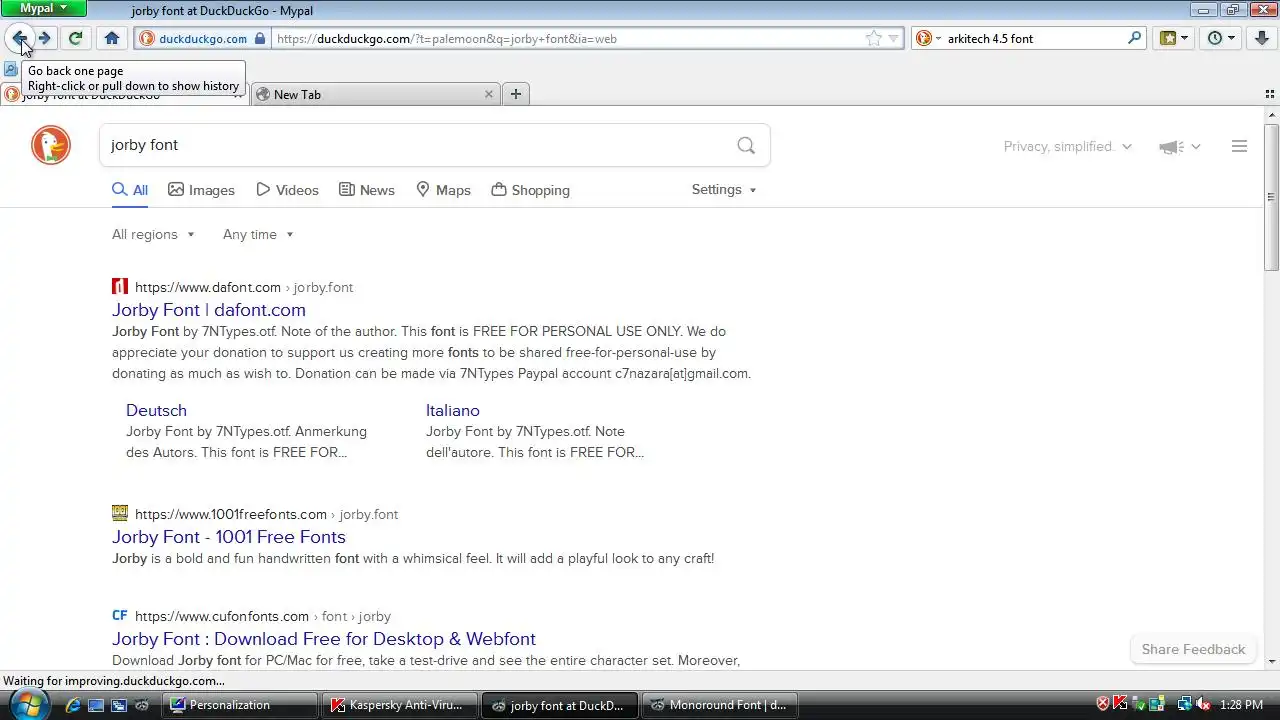Click the cufonfonts CF favicon
This screenshot has height=720, width=1280.
120,615
